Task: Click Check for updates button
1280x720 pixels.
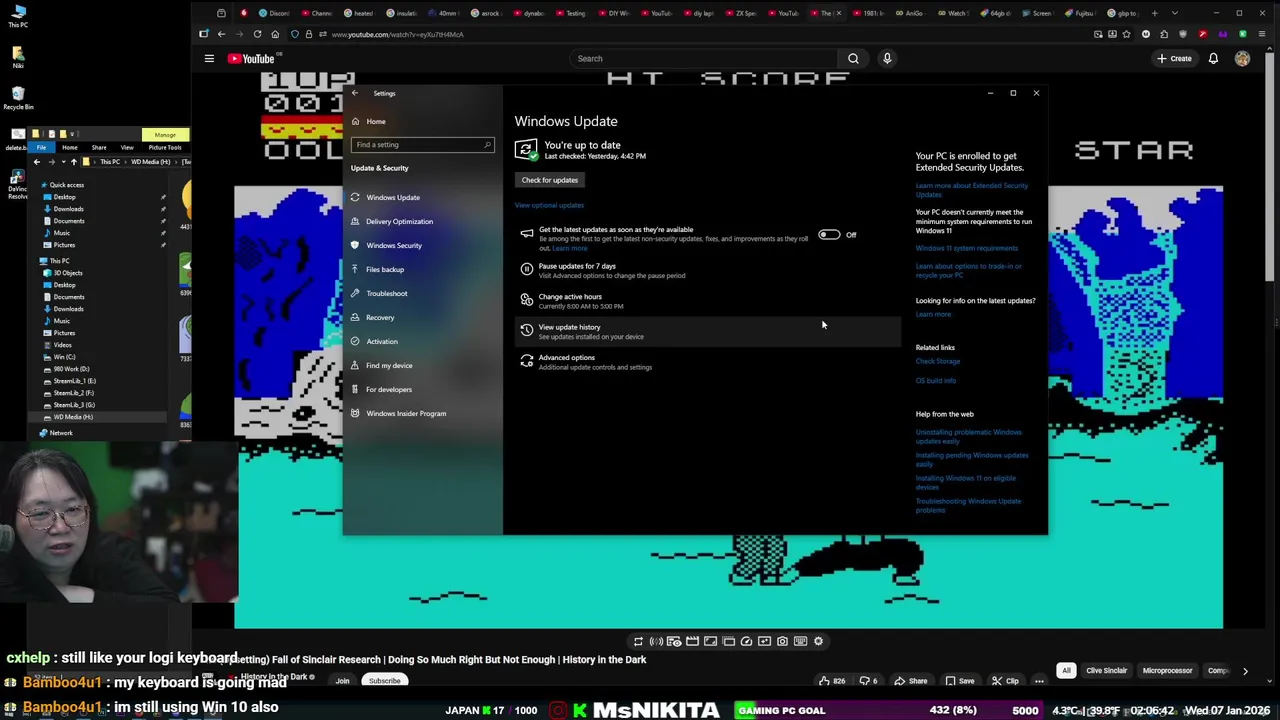Action: (549, 180)
